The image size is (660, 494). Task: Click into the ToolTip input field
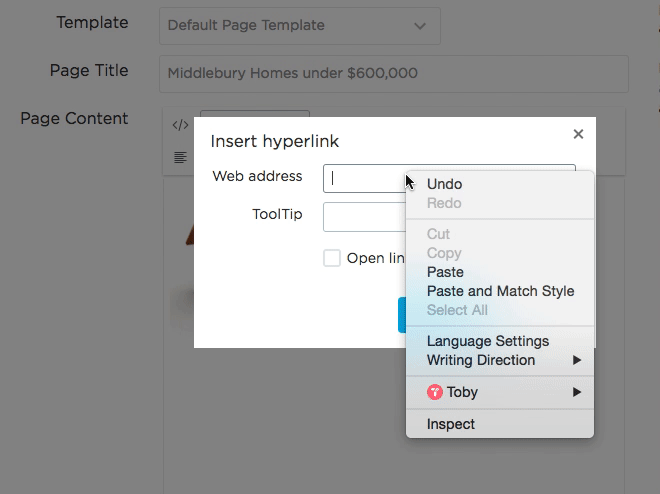tap(365, 217)
